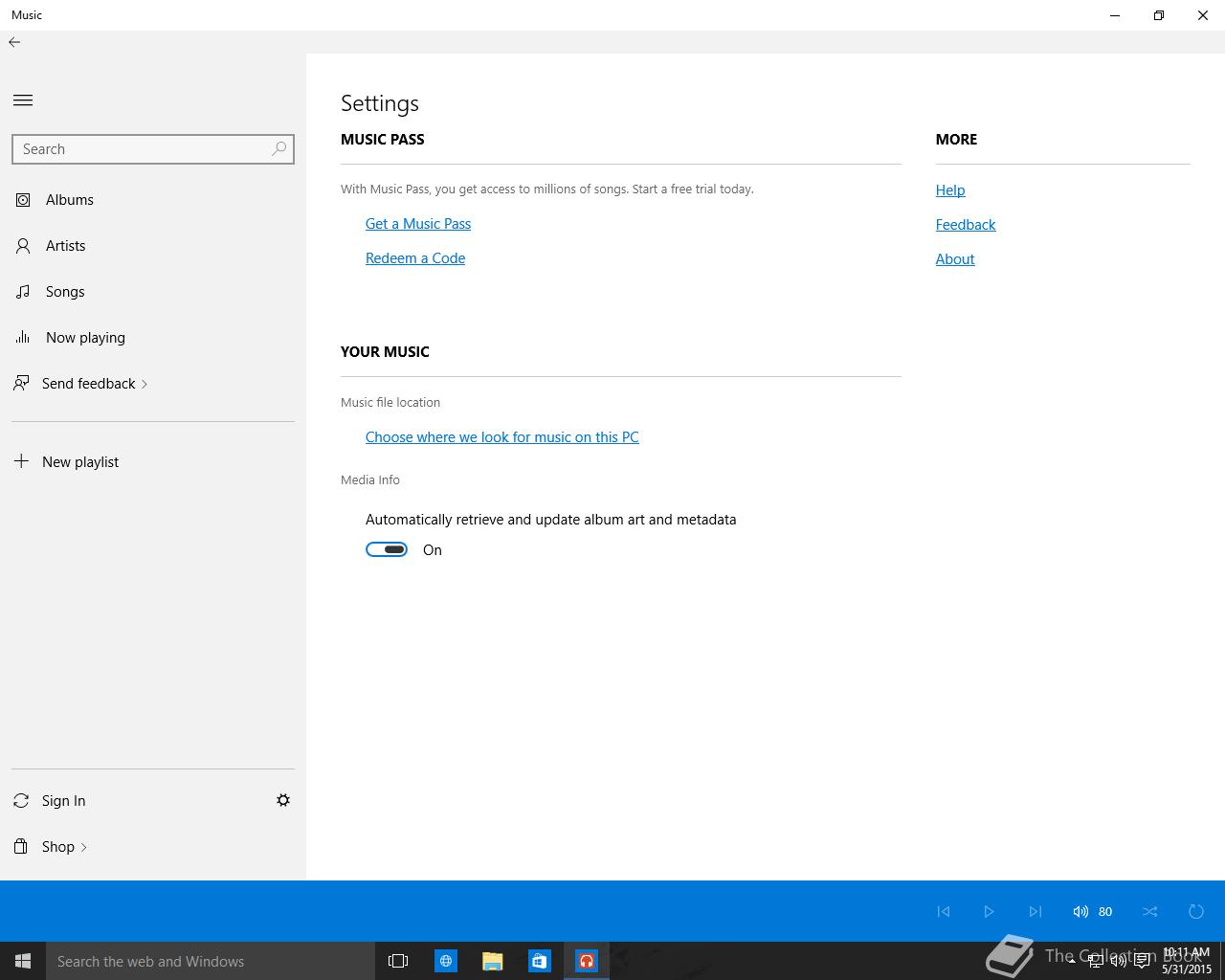
Task: Click the volume speaker icon
Action: [x=1080, y=912]
